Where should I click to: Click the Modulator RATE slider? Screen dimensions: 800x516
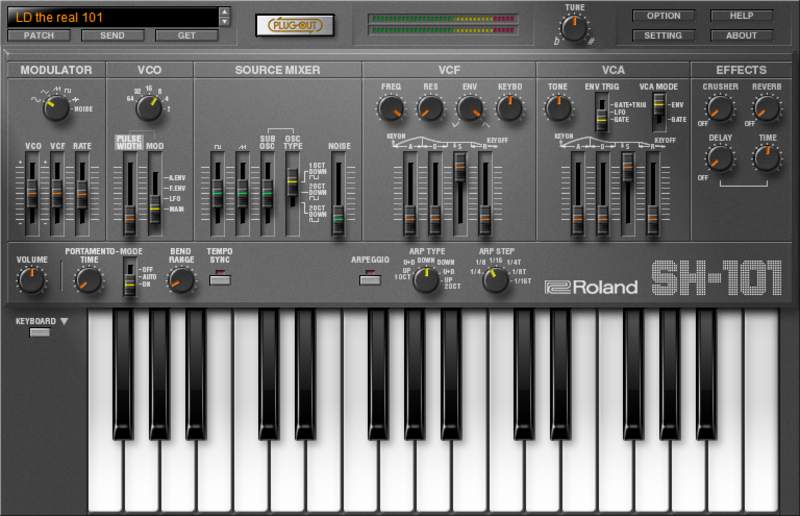pyautogui.click(x=82, y=194)
